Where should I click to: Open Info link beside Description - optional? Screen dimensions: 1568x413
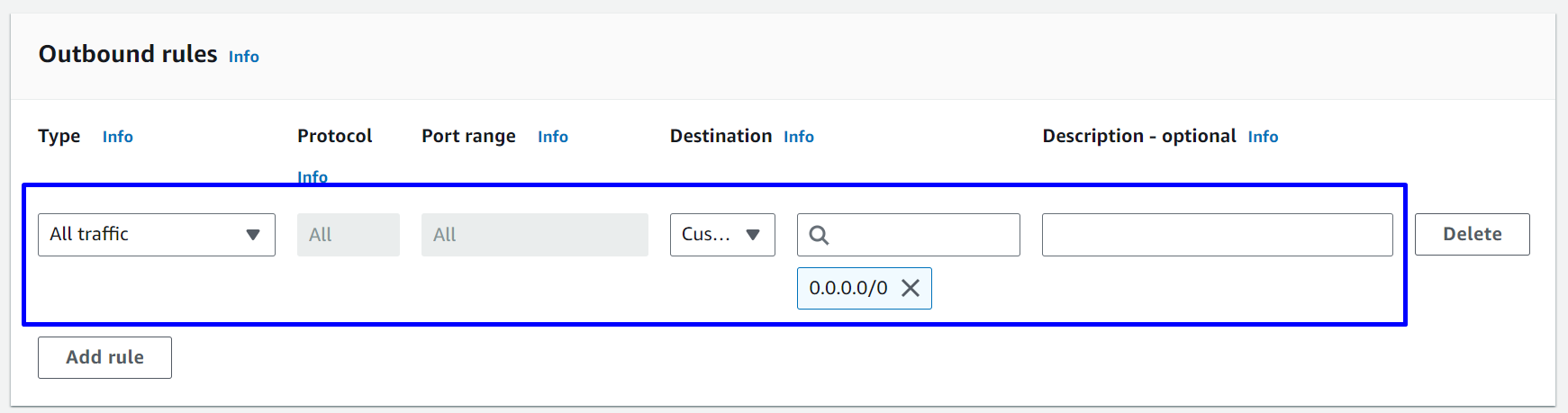click(1262, 137)
